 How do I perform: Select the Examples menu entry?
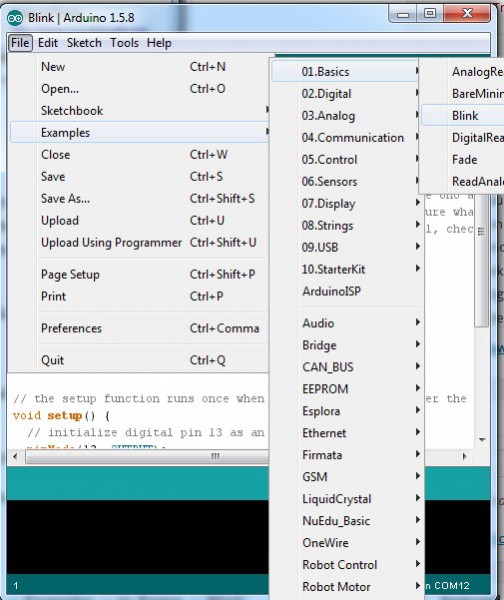tap(139, 133)
